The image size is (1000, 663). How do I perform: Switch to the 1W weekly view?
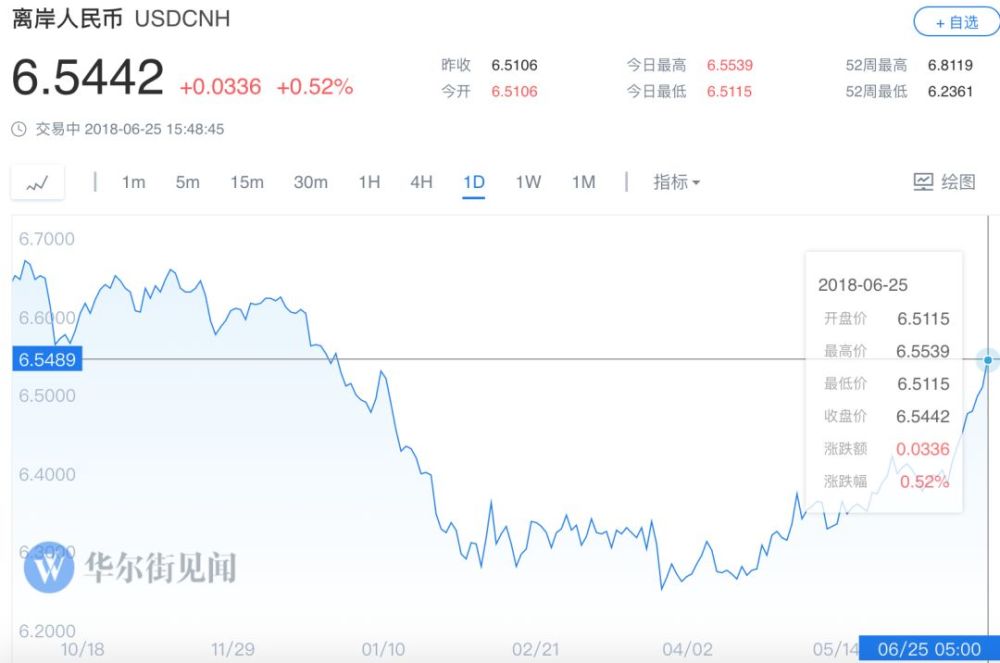point(528,182)
